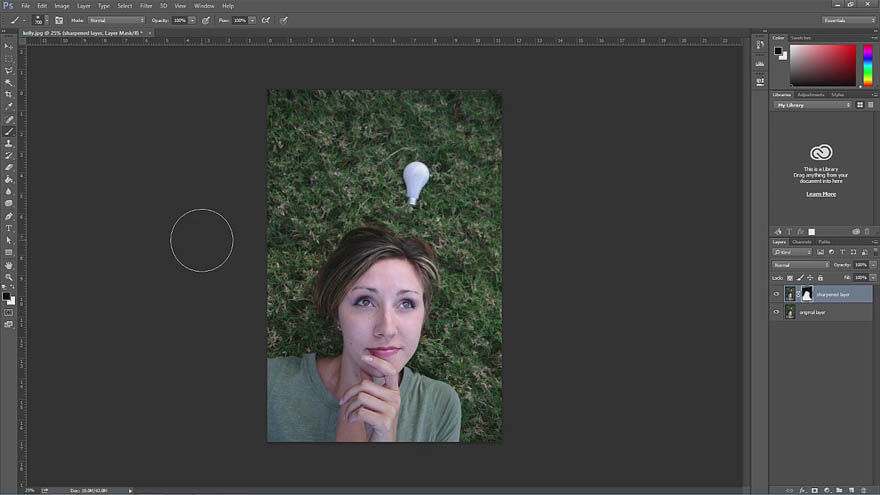Switch to the Paths tab

[824, 242]
